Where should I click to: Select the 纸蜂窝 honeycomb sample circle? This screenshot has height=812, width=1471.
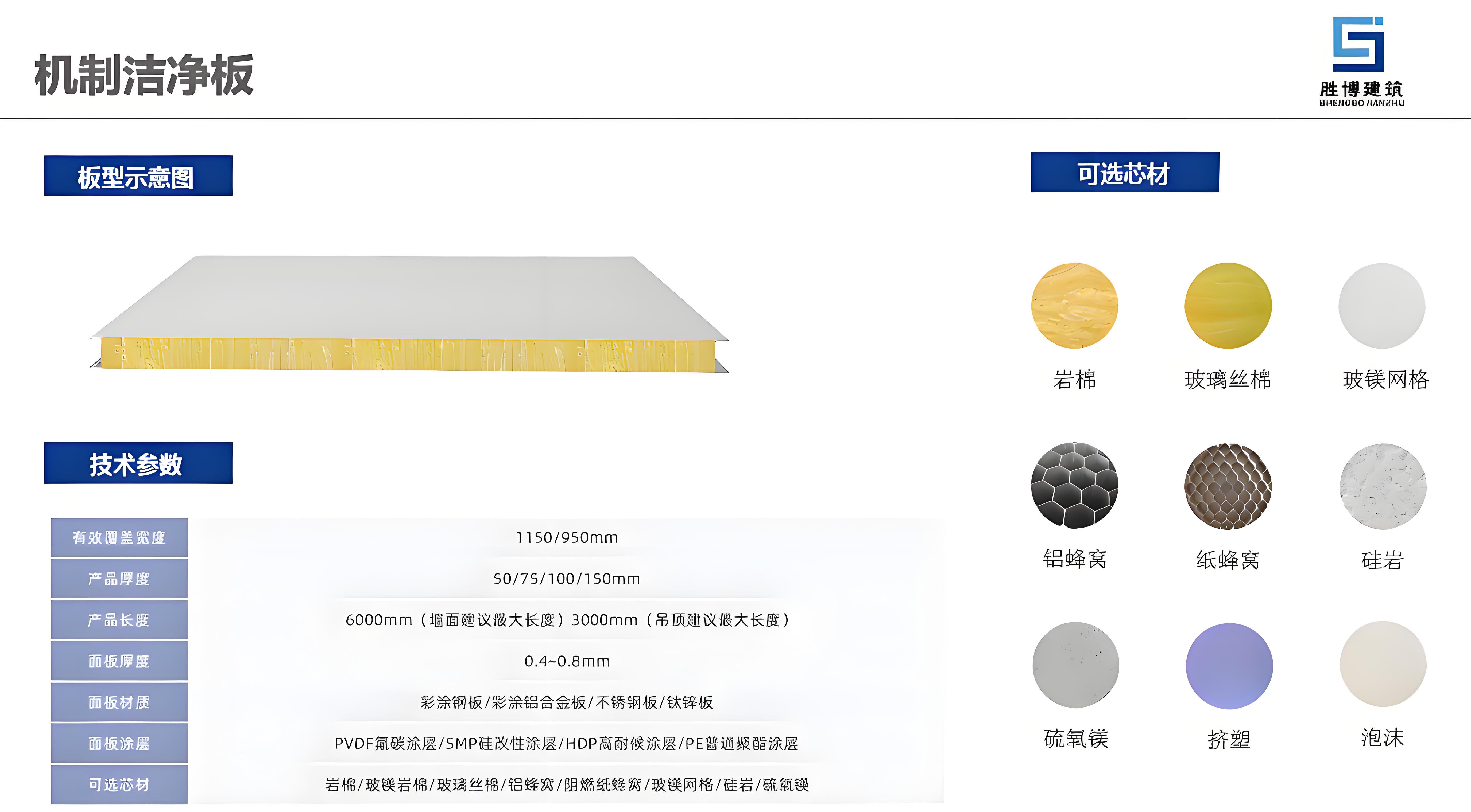pyautogui.click(x=1228, y=486)
